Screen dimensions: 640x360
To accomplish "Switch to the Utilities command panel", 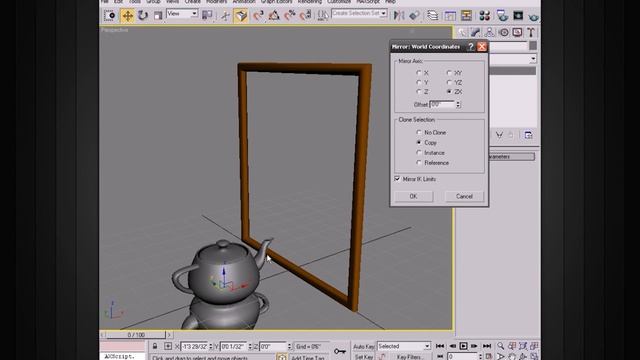I will pyautogui.click(x=531, y=32).
